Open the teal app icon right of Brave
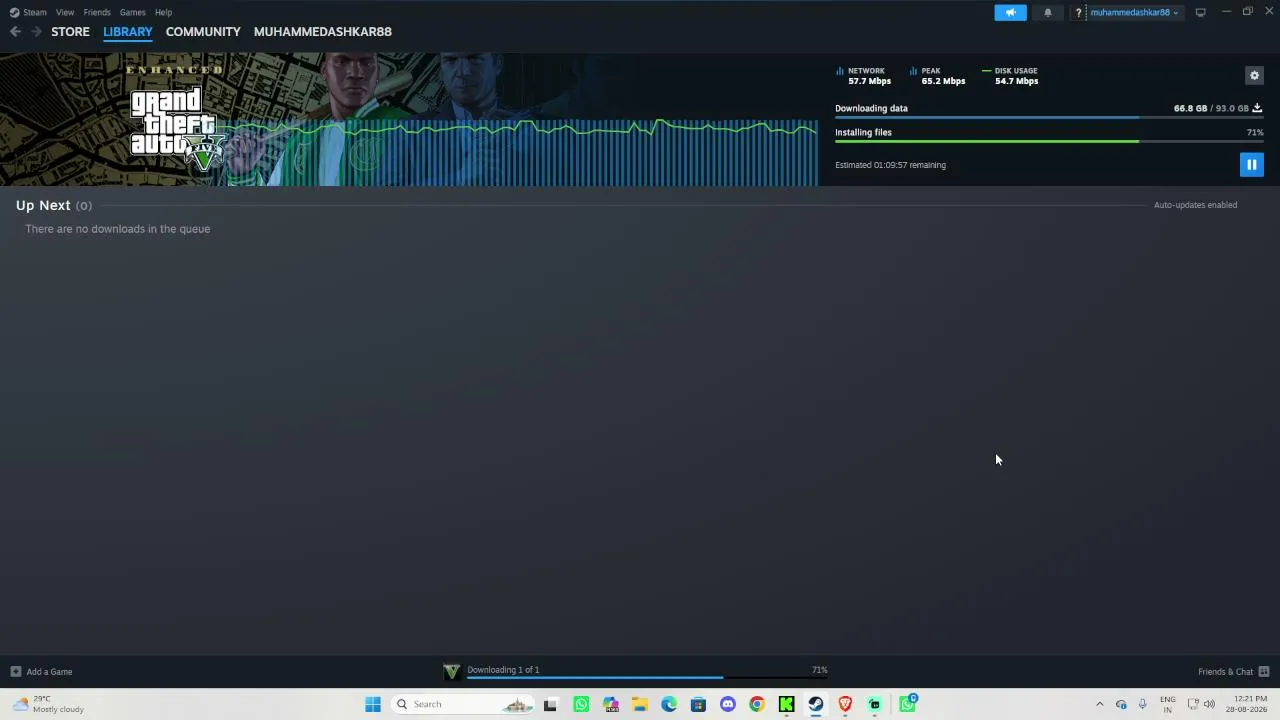 coord(875,704)
